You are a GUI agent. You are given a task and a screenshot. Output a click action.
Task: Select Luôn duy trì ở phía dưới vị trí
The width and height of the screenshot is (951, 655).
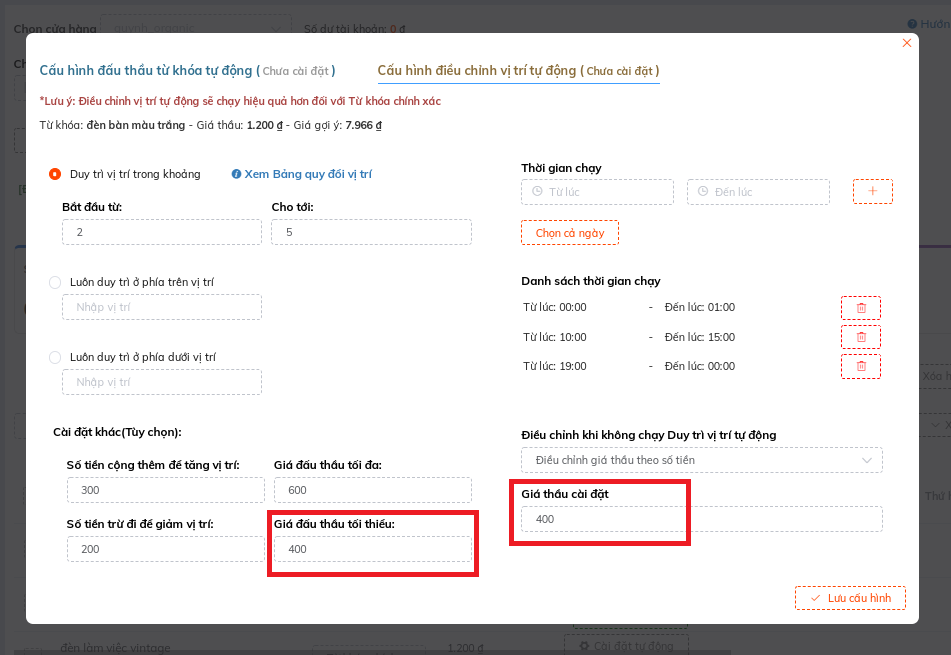pyautogui.click(x=56, y=357)
